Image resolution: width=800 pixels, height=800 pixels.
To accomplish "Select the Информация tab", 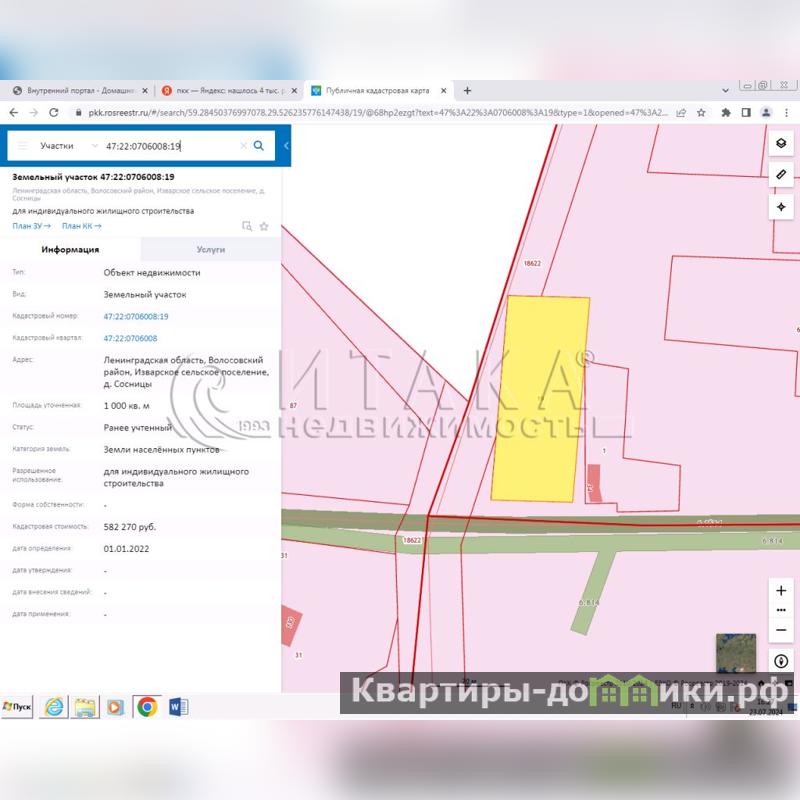I will tap(70, 250).
